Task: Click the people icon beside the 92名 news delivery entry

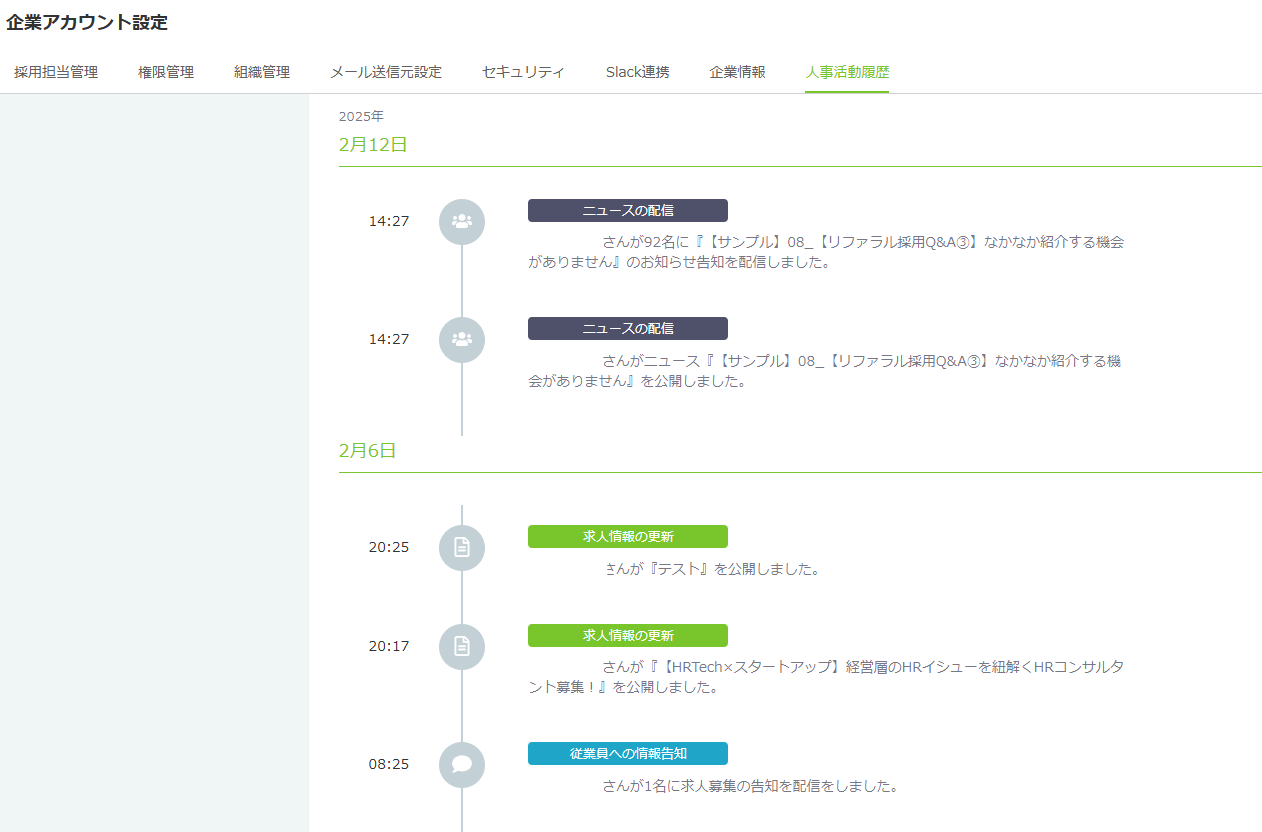Action: [461, 222]
